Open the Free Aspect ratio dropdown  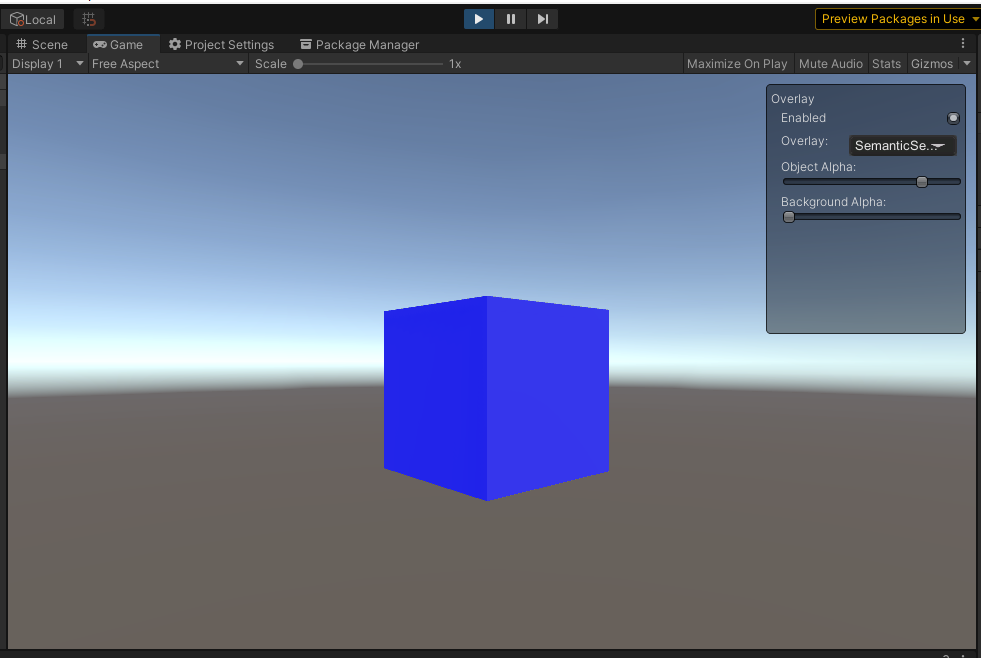click(165, 63)
